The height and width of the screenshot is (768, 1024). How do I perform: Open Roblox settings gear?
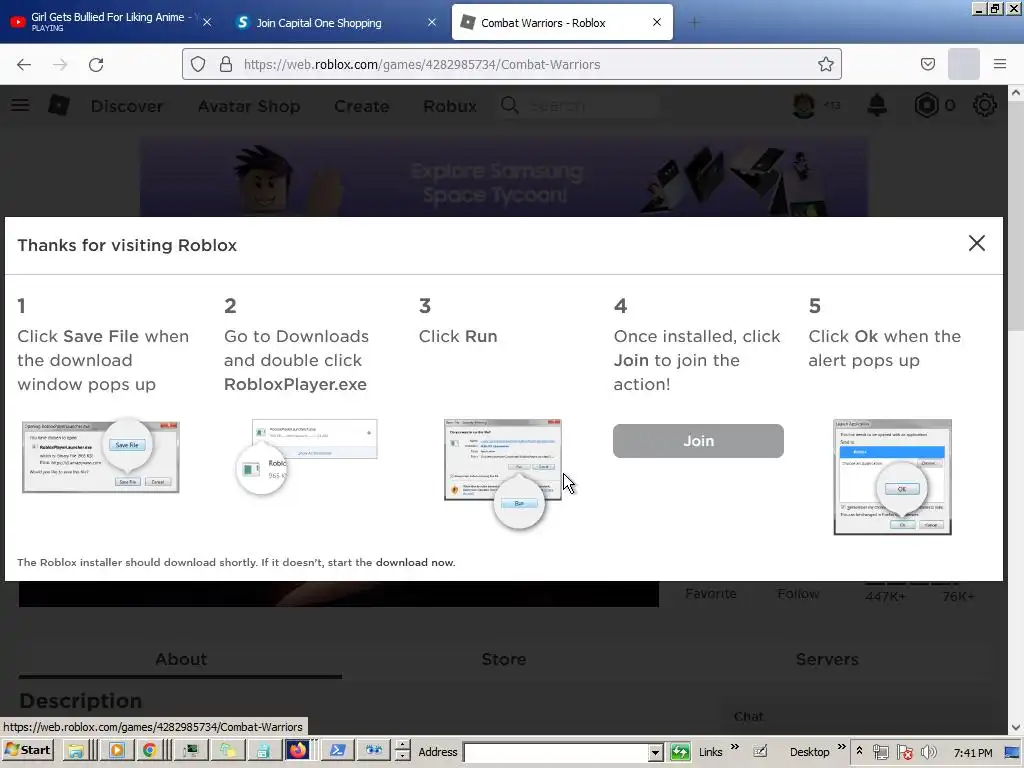tap(984, 105)
